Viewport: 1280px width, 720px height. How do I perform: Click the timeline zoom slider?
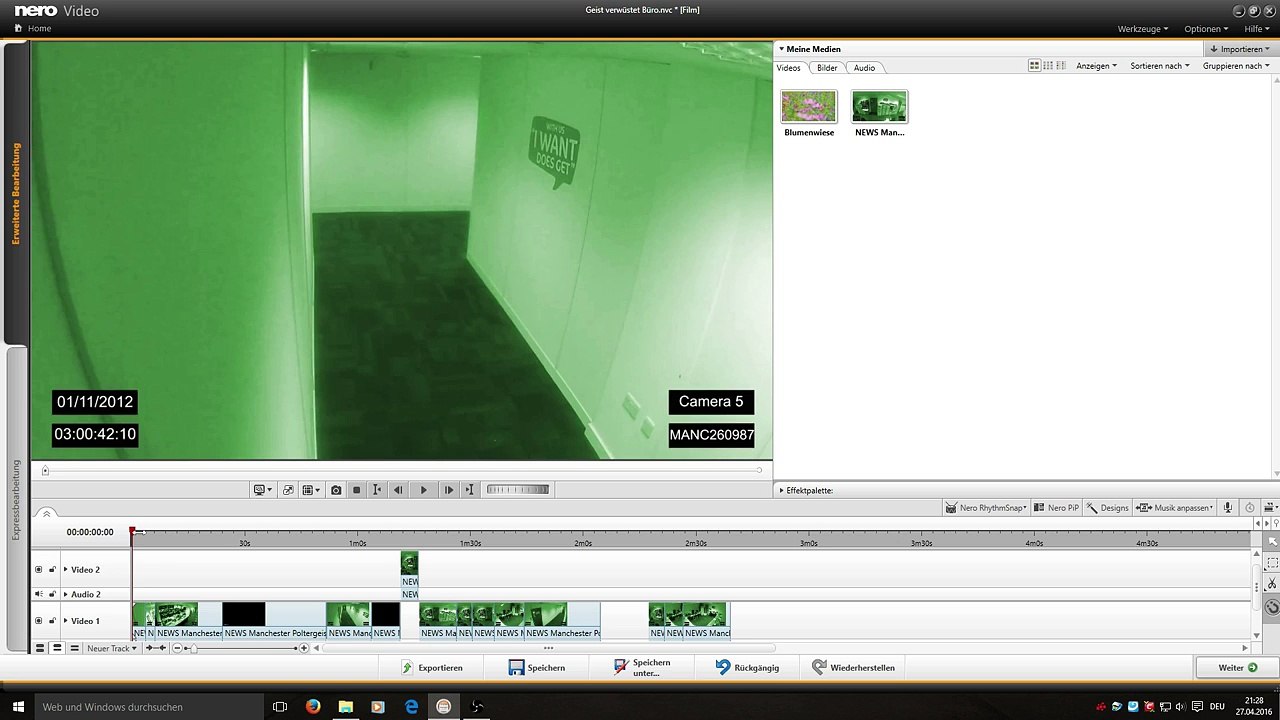point(241,649)
